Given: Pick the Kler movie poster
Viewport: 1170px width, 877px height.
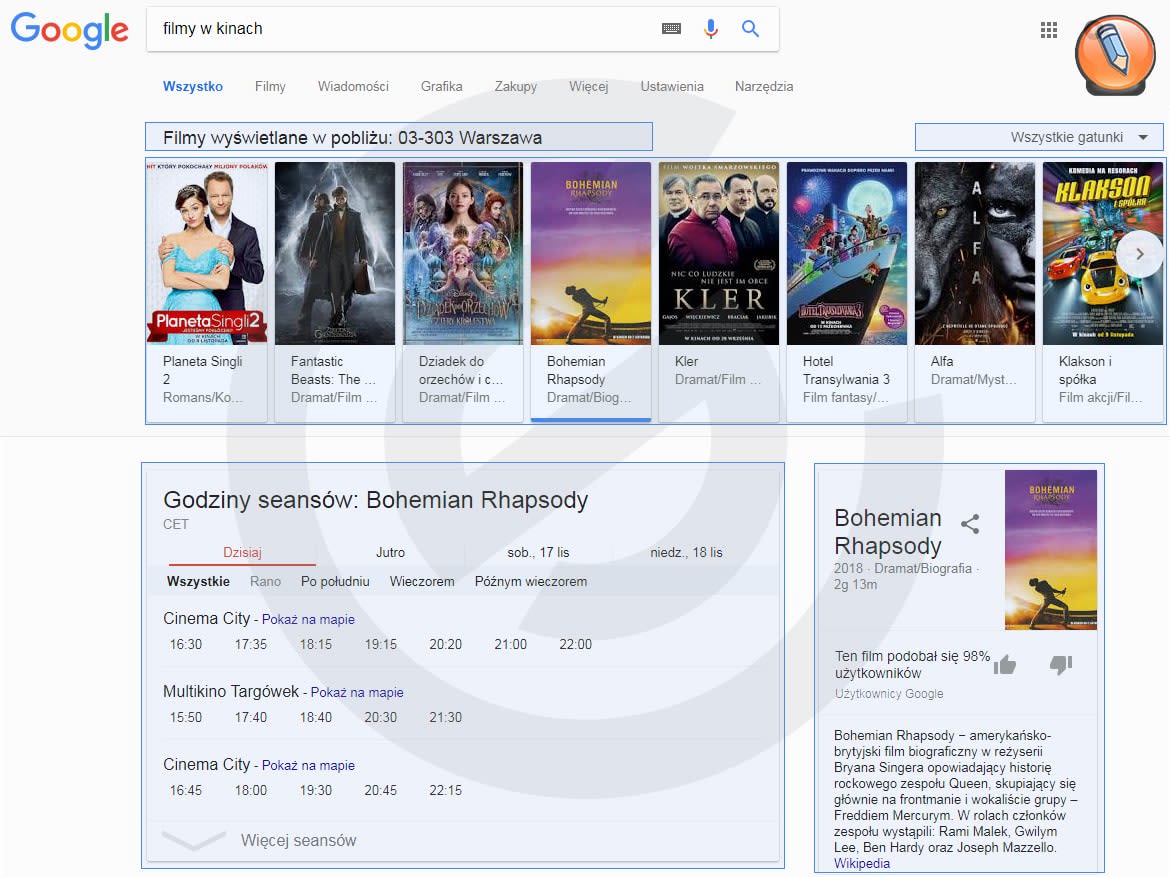Looking at the screenshot, I should click(719, 254).
